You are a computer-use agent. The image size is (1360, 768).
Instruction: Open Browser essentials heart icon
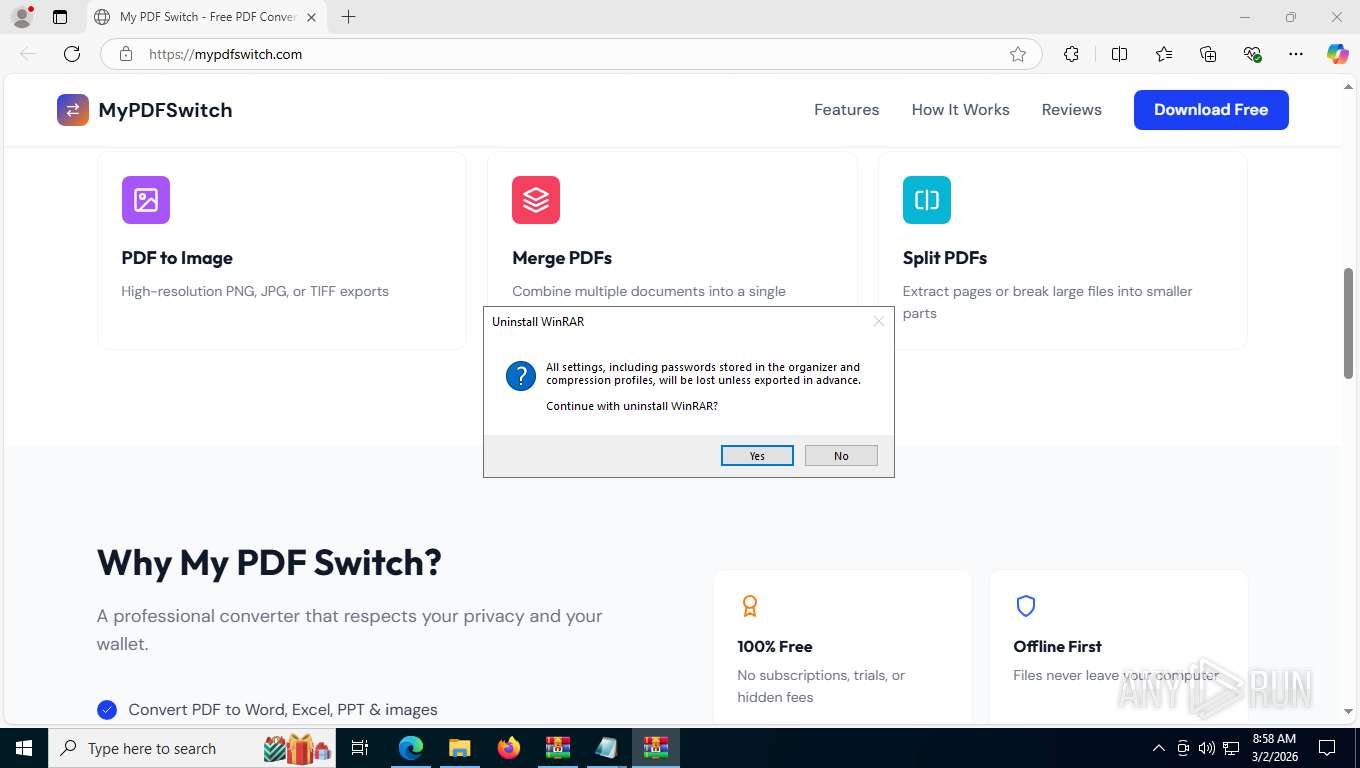(x=1252, y=54)
